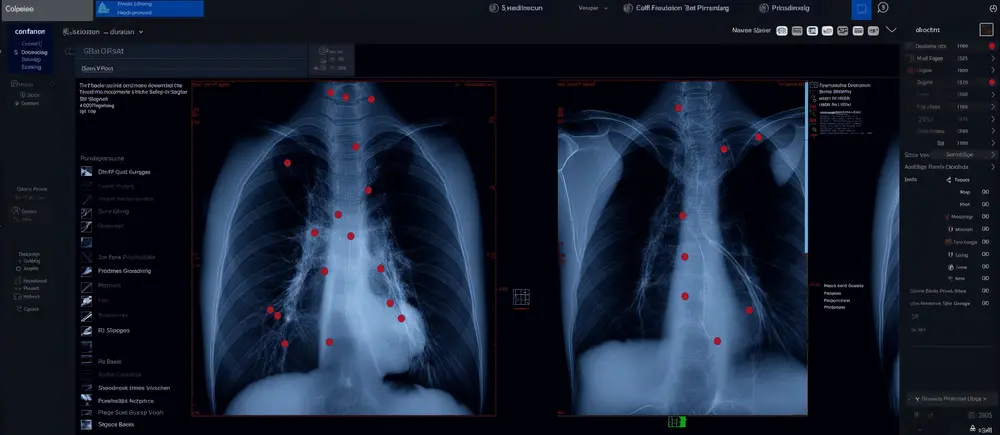Image resolution: width=1000 pixels, height=435 pixels.
Task: Click the green icon below the right X-ray
Action: pyautogui.click(x=676, y=422)
